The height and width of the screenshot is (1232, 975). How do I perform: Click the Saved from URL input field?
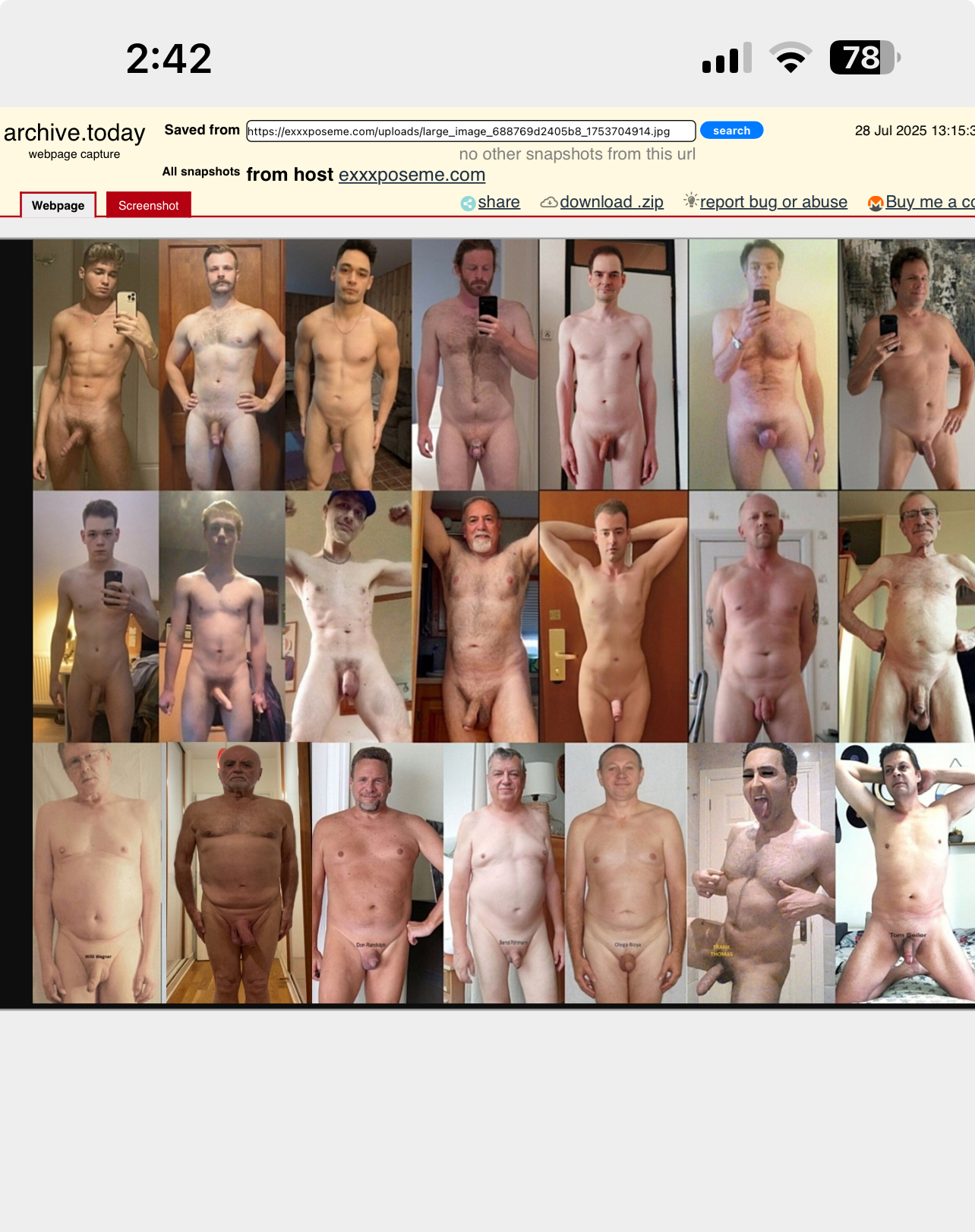[x=471, y=131]
